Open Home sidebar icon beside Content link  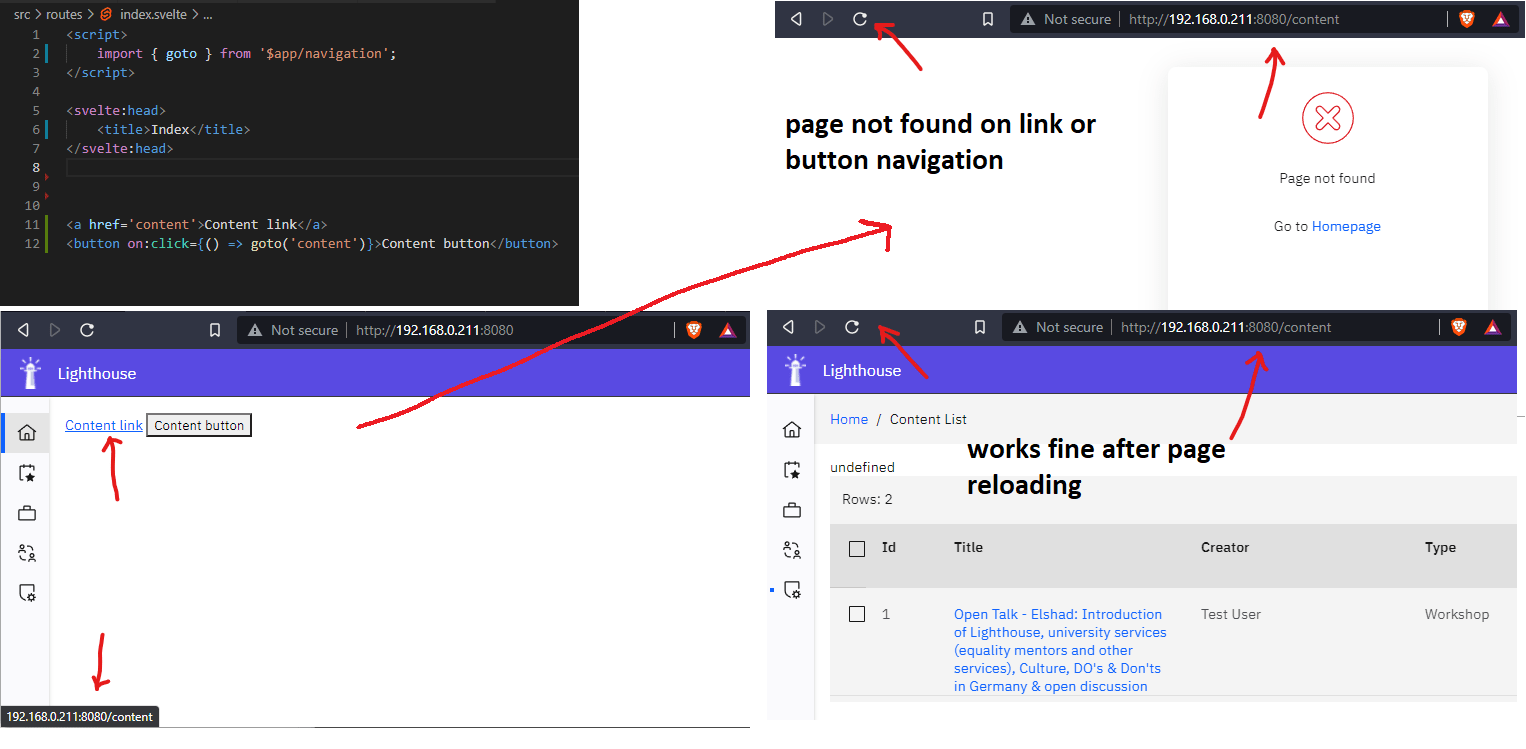pyautogui.click(x=27, y=433)
